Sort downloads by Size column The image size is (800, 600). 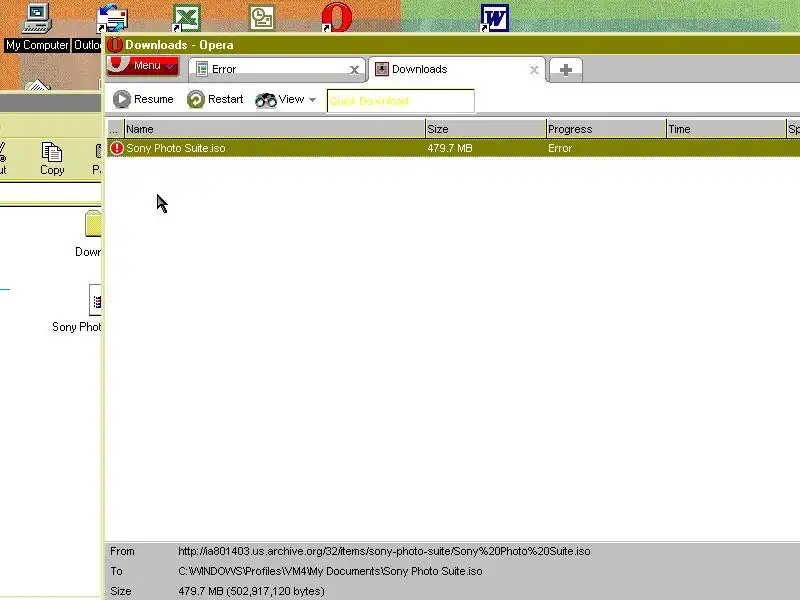485,129
